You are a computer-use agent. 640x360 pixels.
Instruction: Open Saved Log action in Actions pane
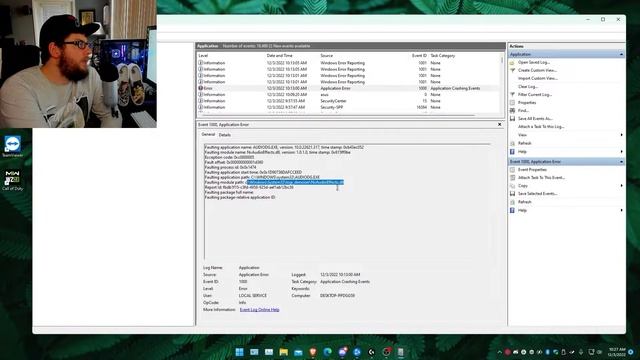pos(533,62)
